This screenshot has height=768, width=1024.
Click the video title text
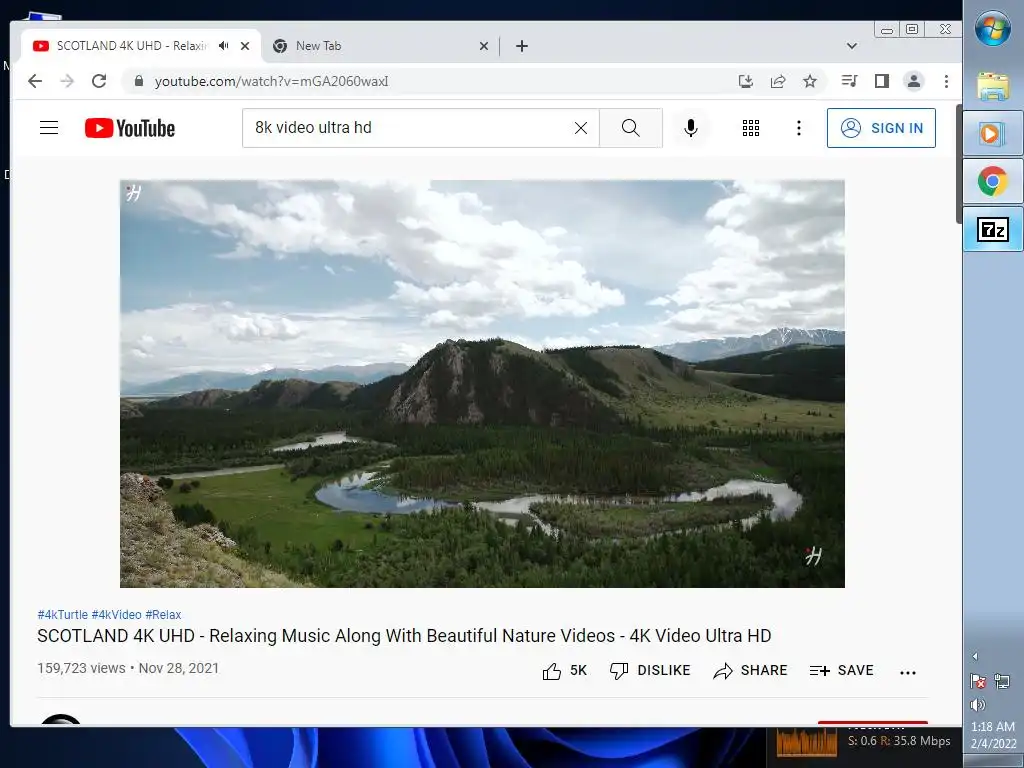(x=404, y=635)
